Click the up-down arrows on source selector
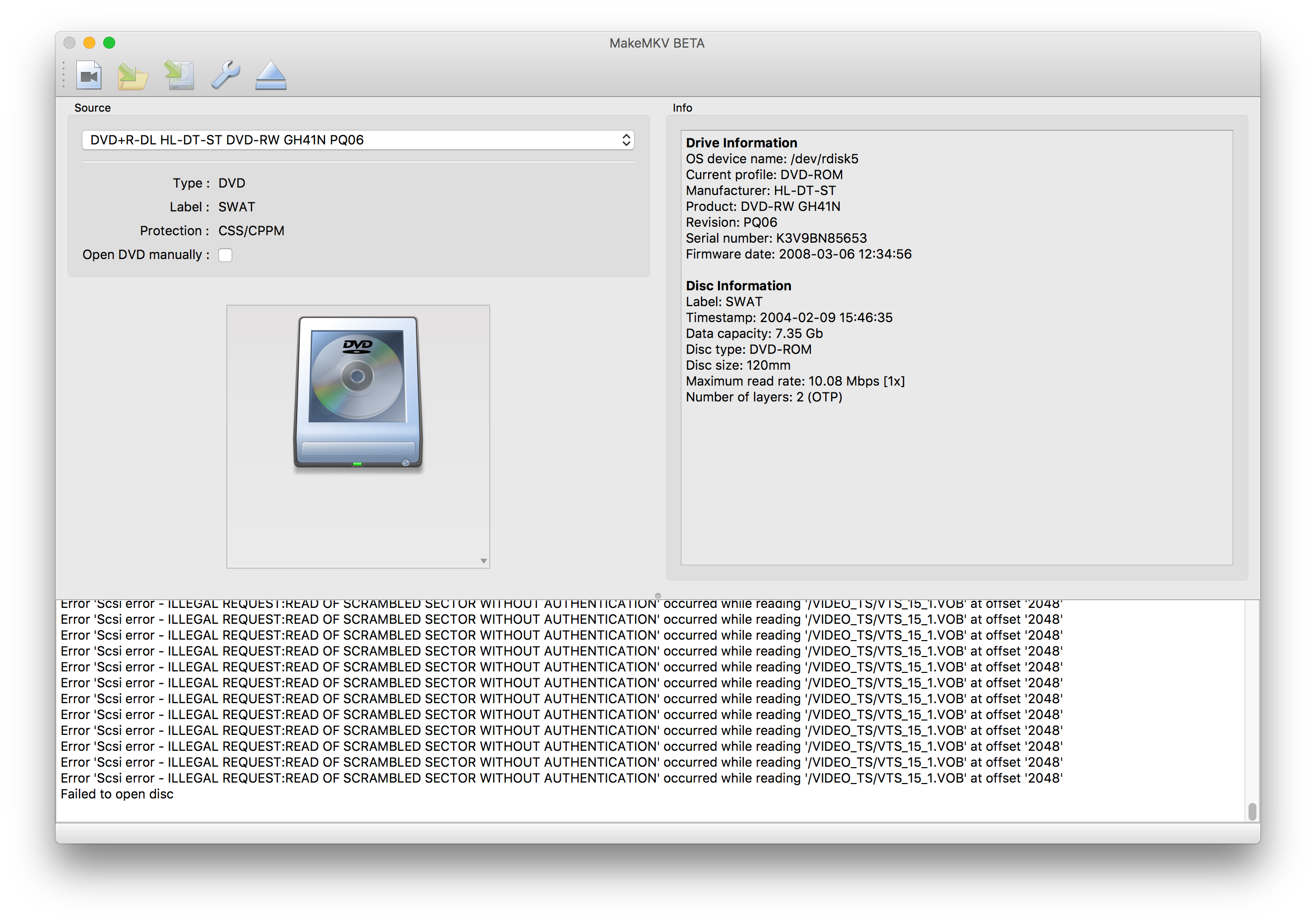1316x923 pixels. coord(626,140)
